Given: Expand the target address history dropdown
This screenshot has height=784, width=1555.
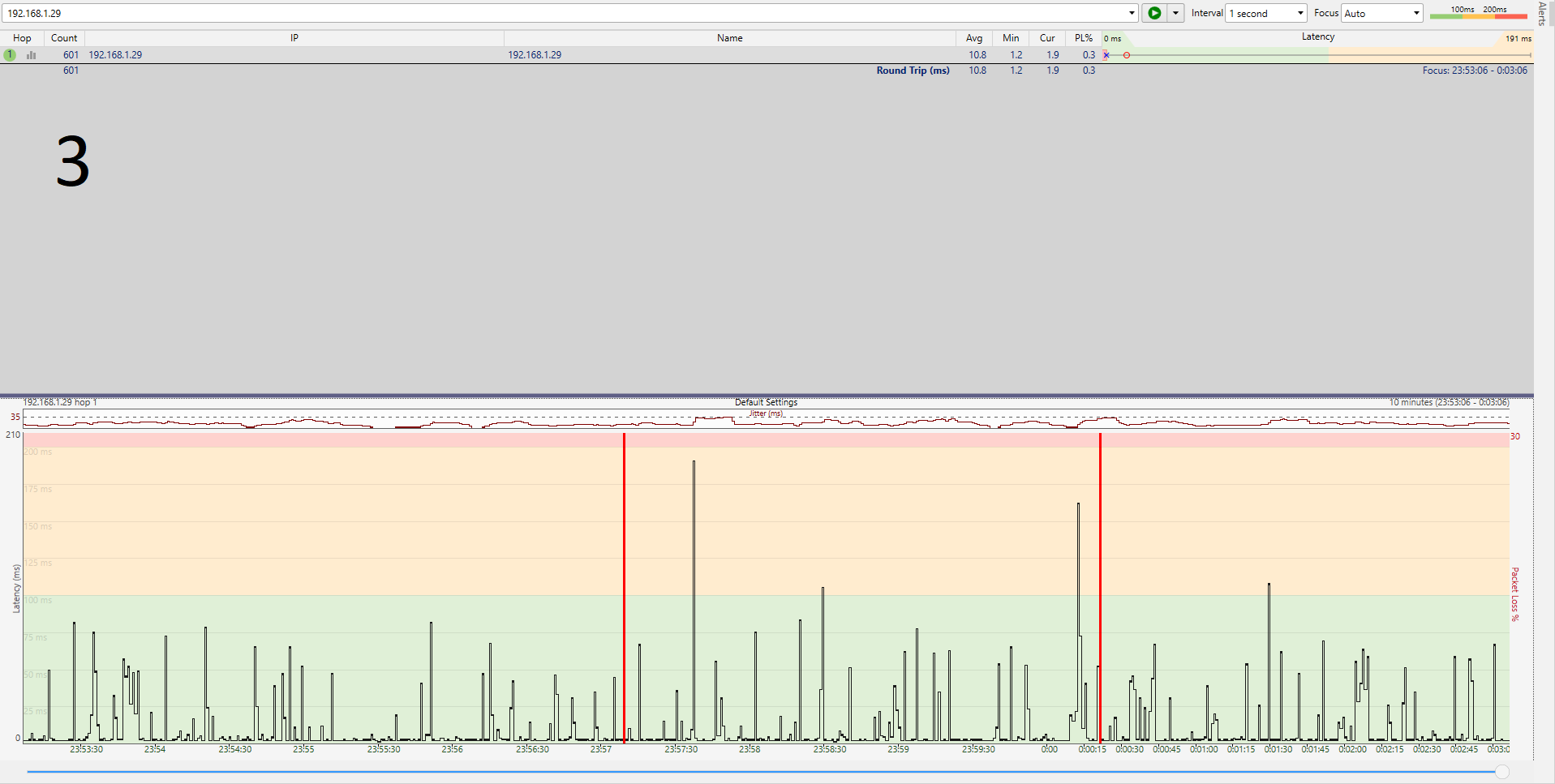Looking at the screenshot, I should tap(1132, 13).
